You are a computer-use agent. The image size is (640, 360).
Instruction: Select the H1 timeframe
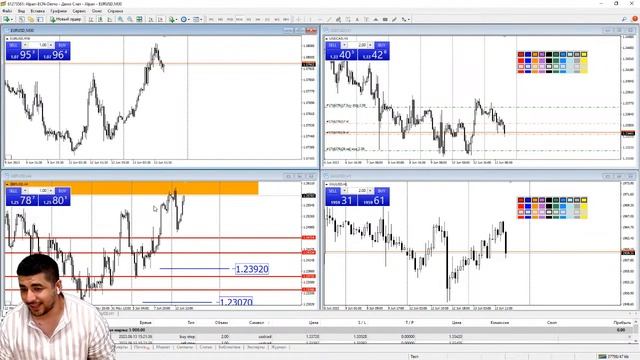[249, 19]
